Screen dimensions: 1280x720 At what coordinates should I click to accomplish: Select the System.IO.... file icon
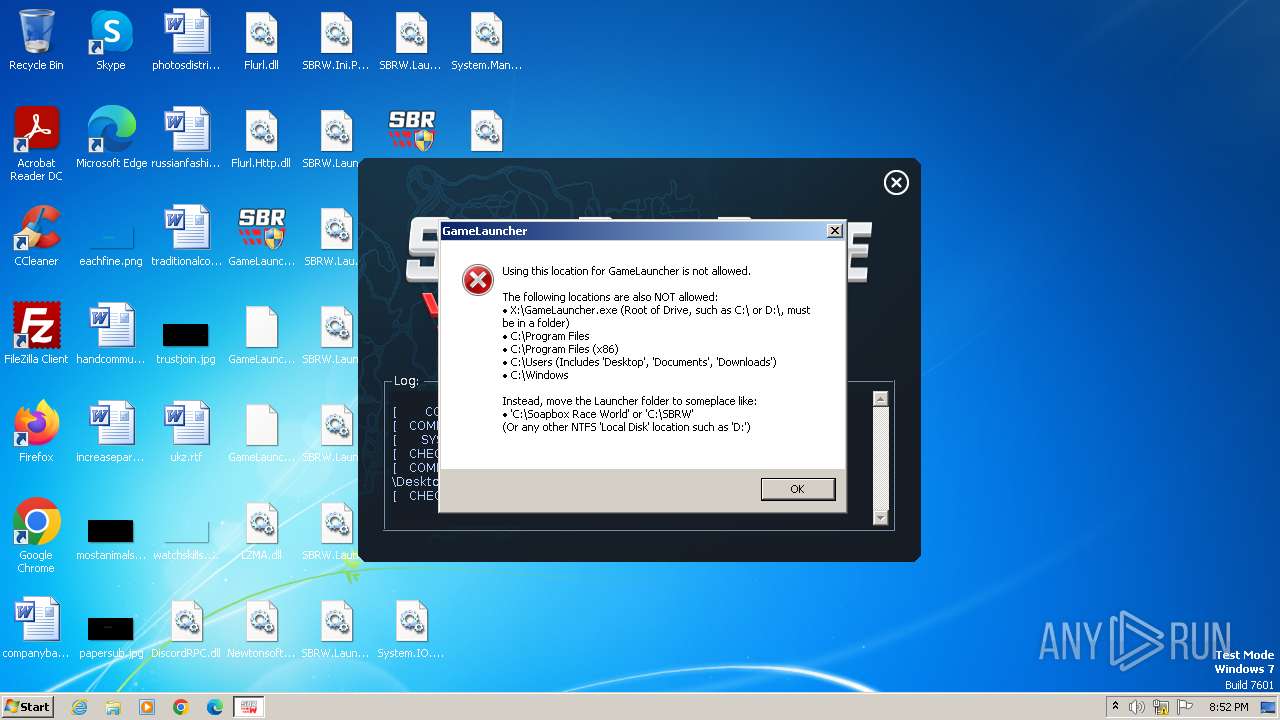tap(411, 628)
